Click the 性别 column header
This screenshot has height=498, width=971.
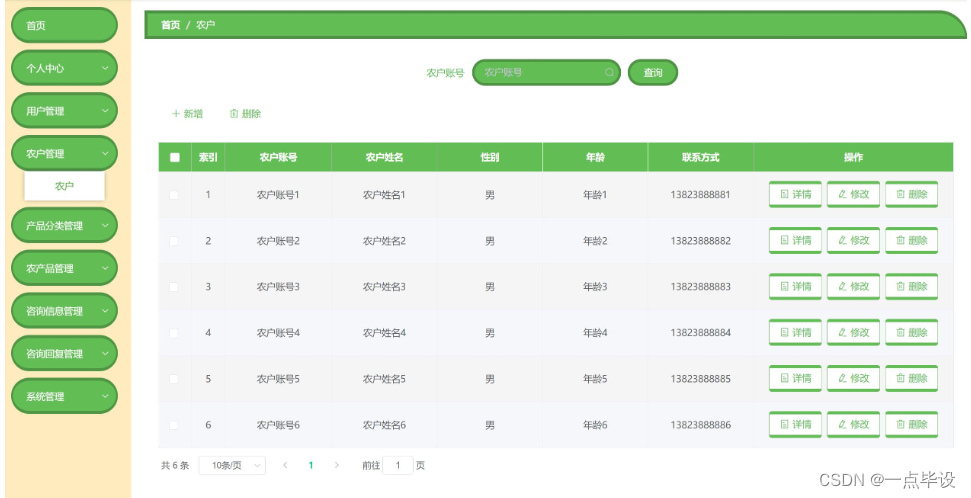point(490,157)
